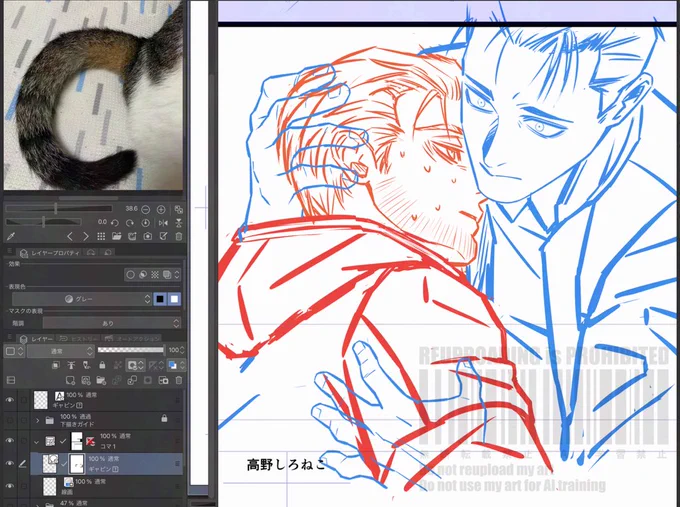Screen dimensions: 680x507
Task: Toggle the black expression color swatch
Action: [x=160, y=299]
